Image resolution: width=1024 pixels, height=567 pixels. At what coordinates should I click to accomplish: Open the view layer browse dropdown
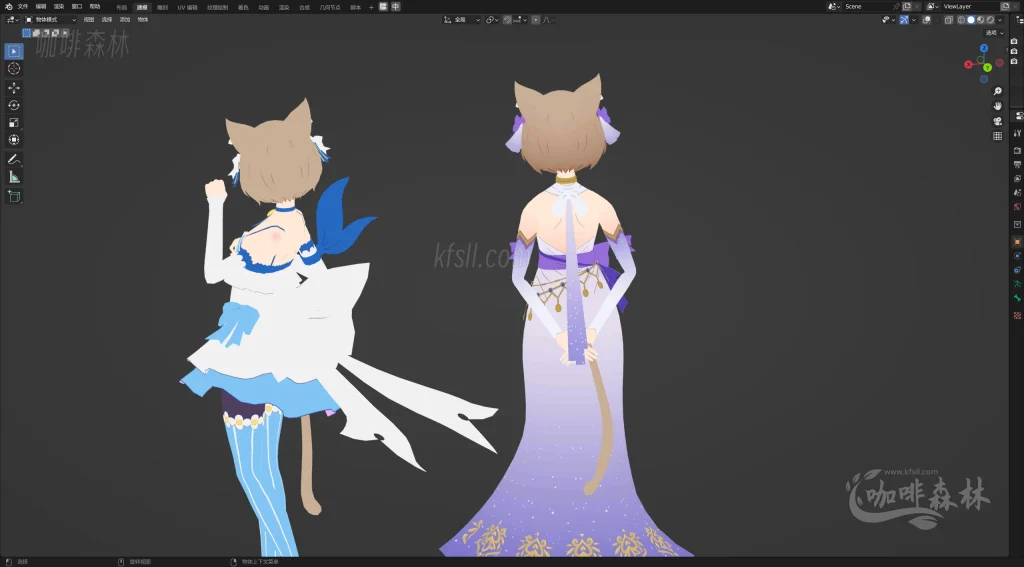pyautogui.click(x=933, y=7)
